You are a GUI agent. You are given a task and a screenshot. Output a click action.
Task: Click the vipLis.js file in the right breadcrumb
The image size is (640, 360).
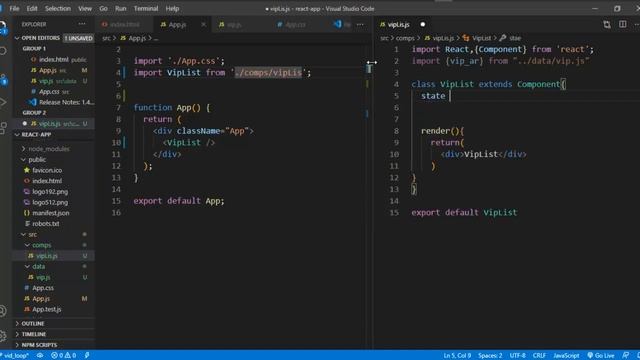pyautogui.click(x=439, y=38)
